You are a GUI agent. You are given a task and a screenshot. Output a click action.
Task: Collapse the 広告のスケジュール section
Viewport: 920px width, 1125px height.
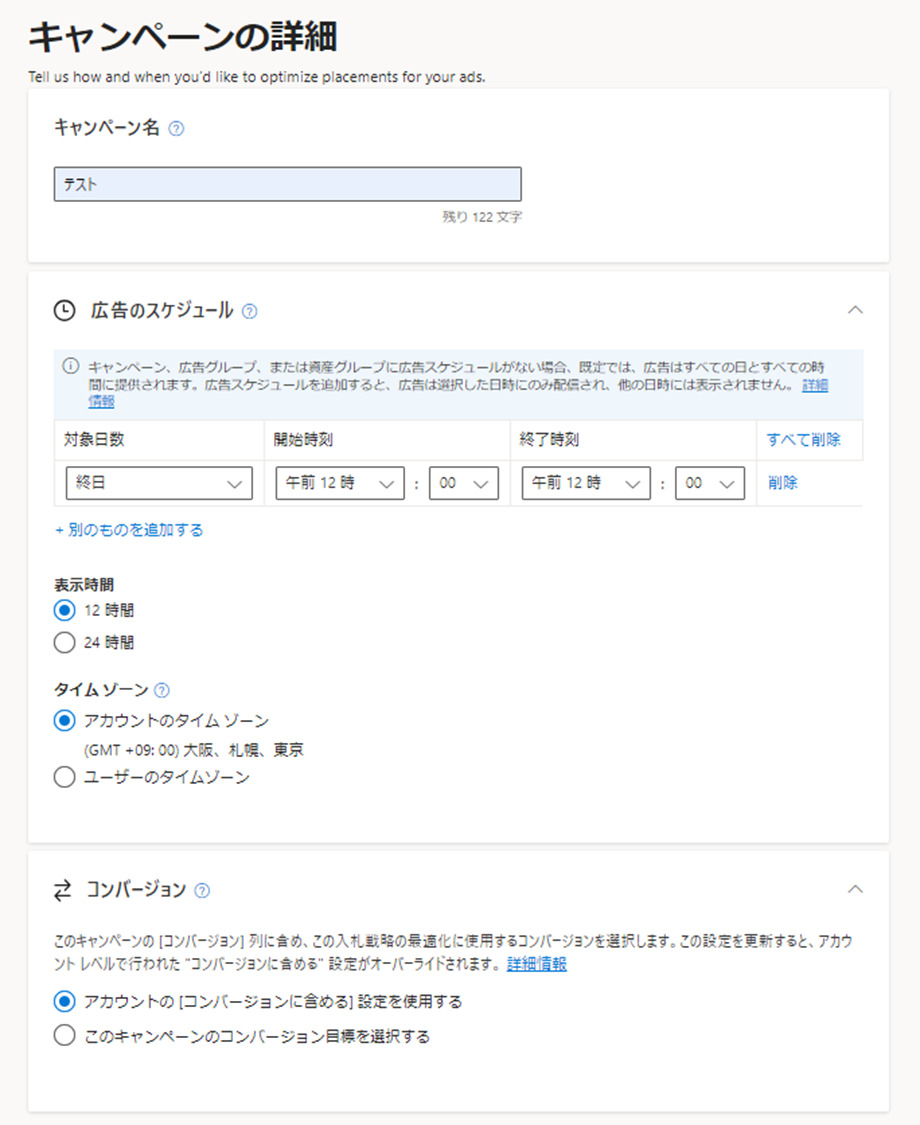coord(855,310)
